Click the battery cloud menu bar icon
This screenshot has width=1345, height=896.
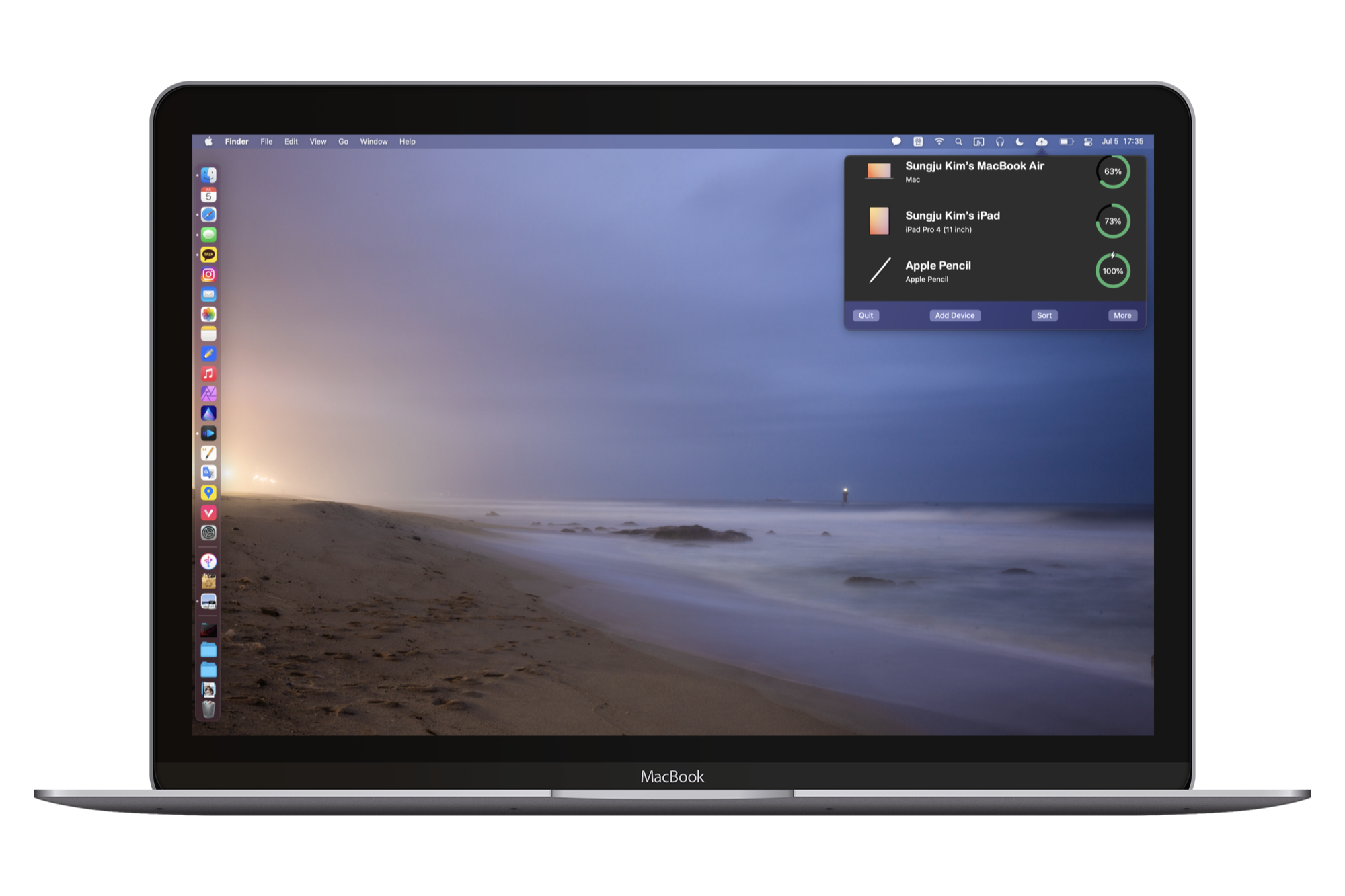(1041, 142)
